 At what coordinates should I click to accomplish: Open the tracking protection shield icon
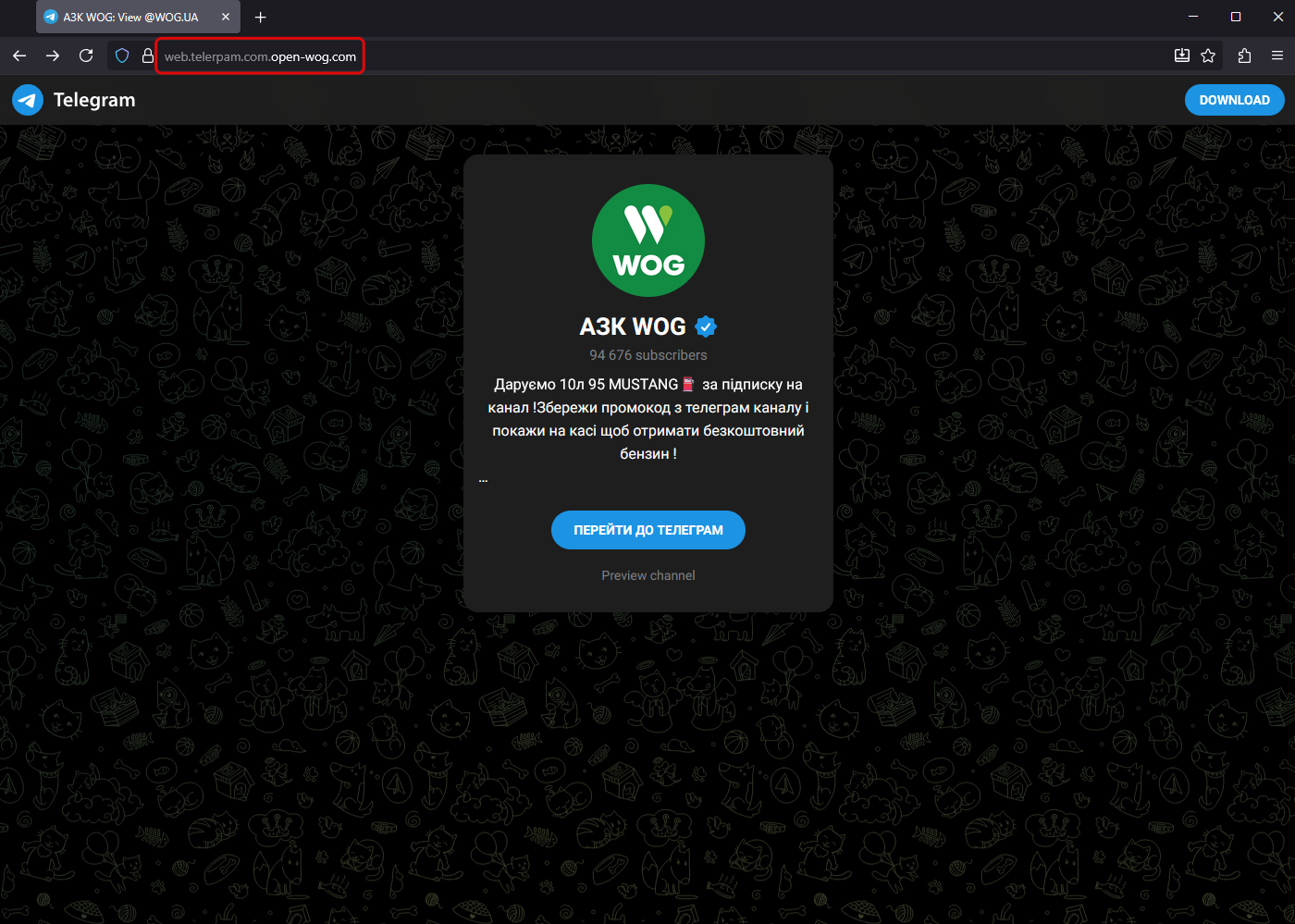122,56
